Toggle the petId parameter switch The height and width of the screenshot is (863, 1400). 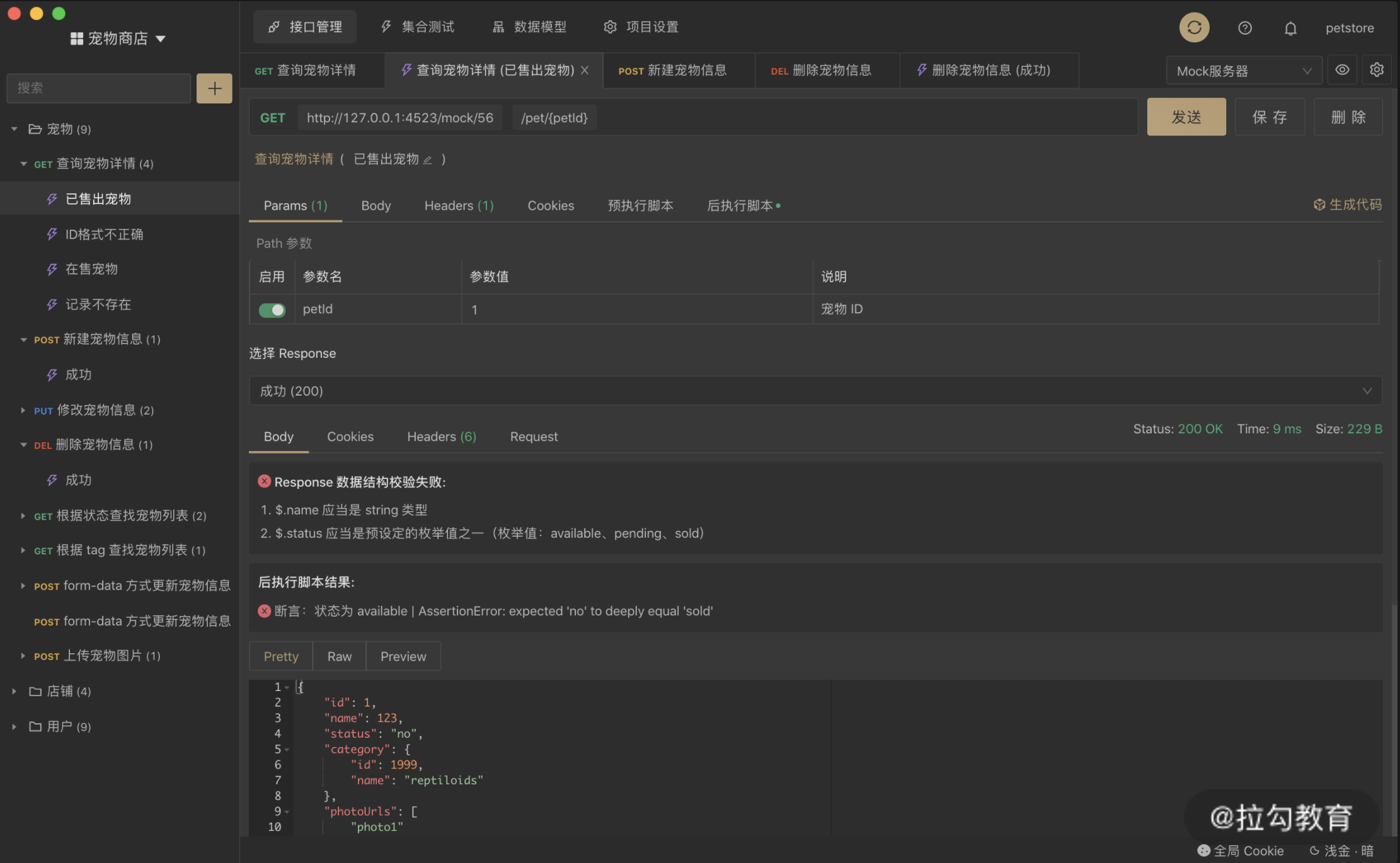click(x=272, y=310)
